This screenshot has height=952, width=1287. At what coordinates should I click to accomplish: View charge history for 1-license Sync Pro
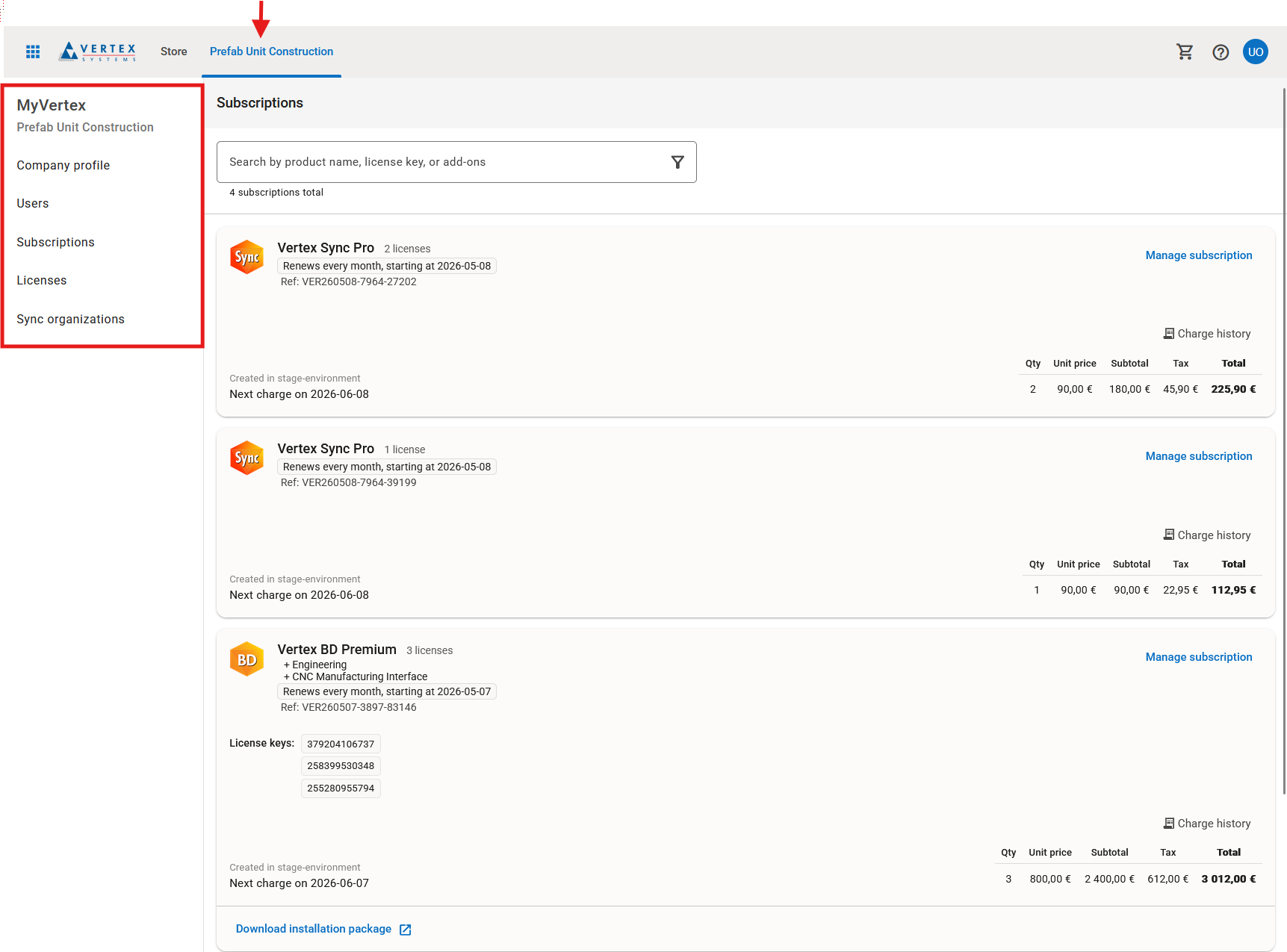1207,535
